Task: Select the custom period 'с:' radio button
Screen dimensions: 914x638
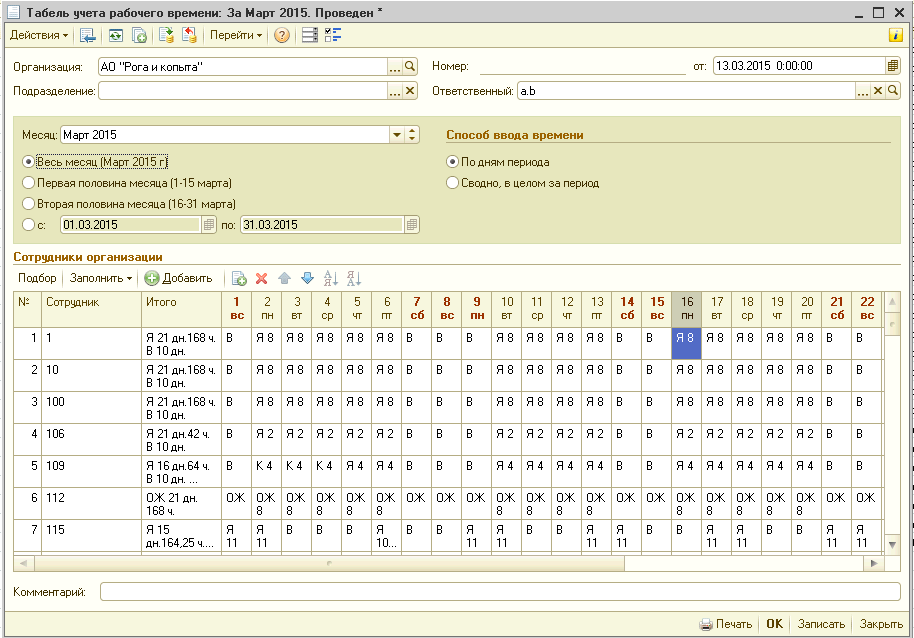Action: point(28,225)
